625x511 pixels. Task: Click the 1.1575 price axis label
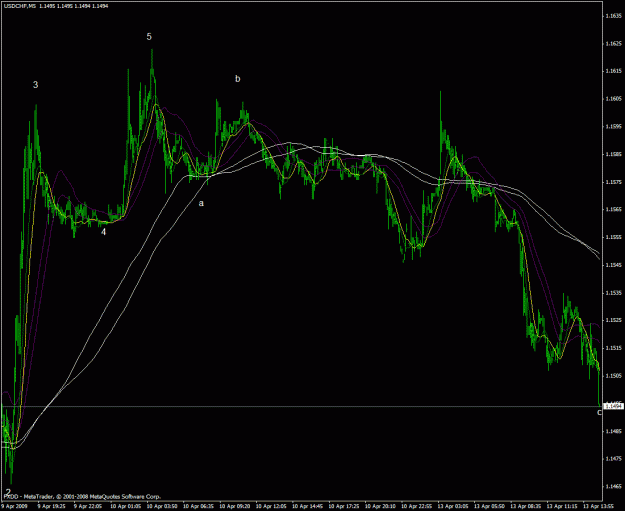click(x=613, y=182)
